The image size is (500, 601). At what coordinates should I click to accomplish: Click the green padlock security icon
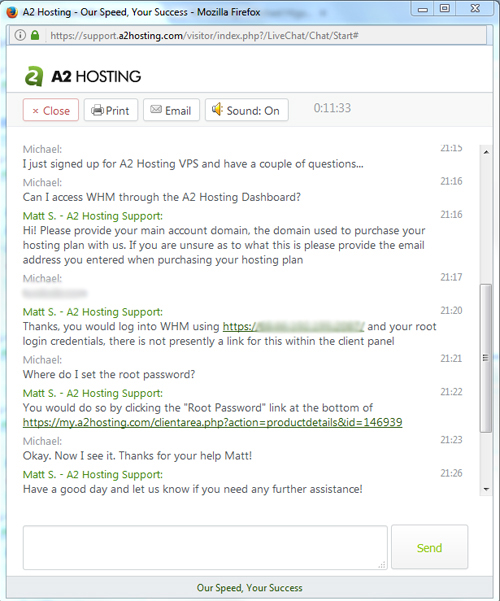tap(35, 36)
